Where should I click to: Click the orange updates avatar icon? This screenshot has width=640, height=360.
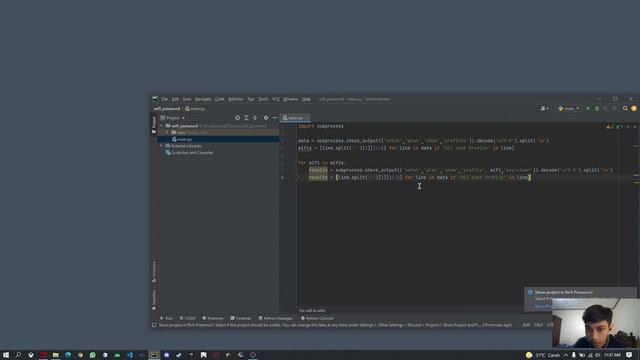[x=634, y=109]
